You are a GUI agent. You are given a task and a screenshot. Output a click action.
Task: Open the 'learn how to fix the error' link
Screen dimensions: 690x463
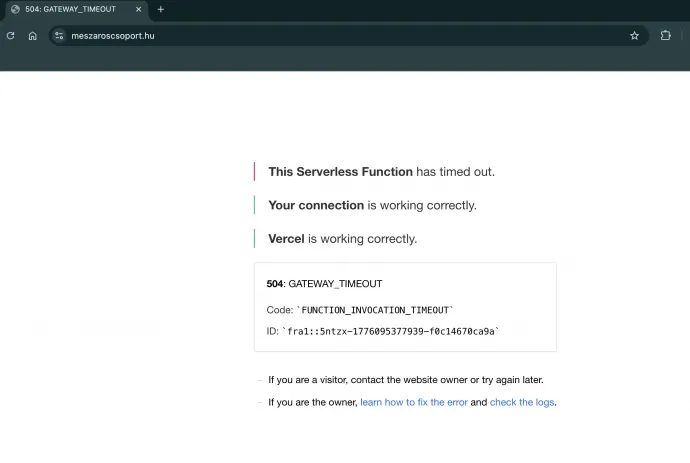click(x=414, y=402)
